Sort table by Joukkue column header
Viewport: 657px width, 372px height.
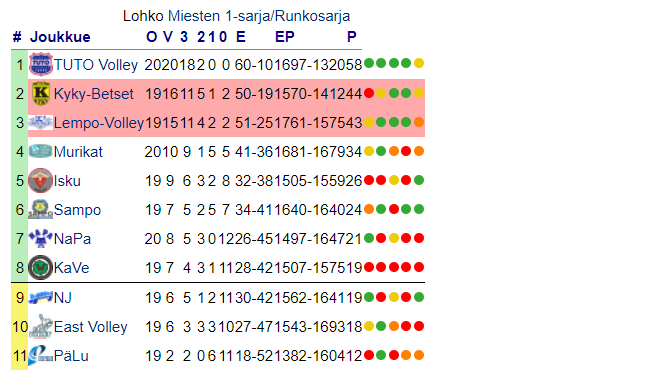[60, 37]
